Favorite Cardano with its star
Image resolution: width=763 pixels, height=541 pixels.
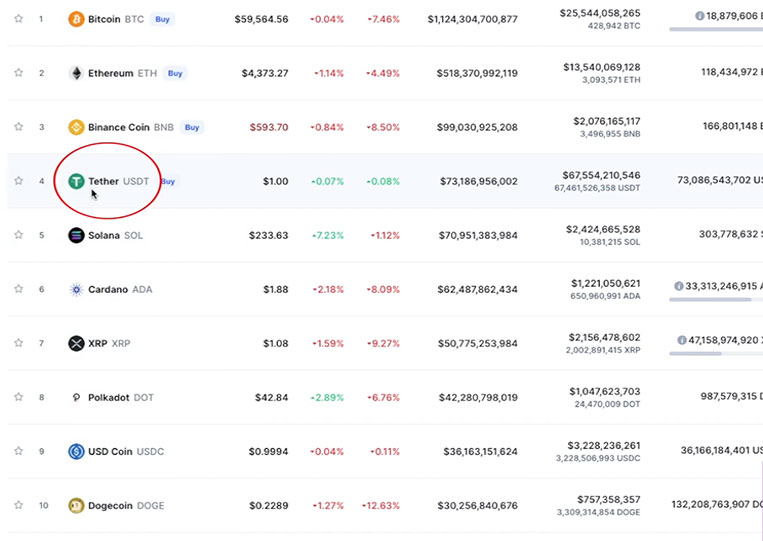click(18, 289)
